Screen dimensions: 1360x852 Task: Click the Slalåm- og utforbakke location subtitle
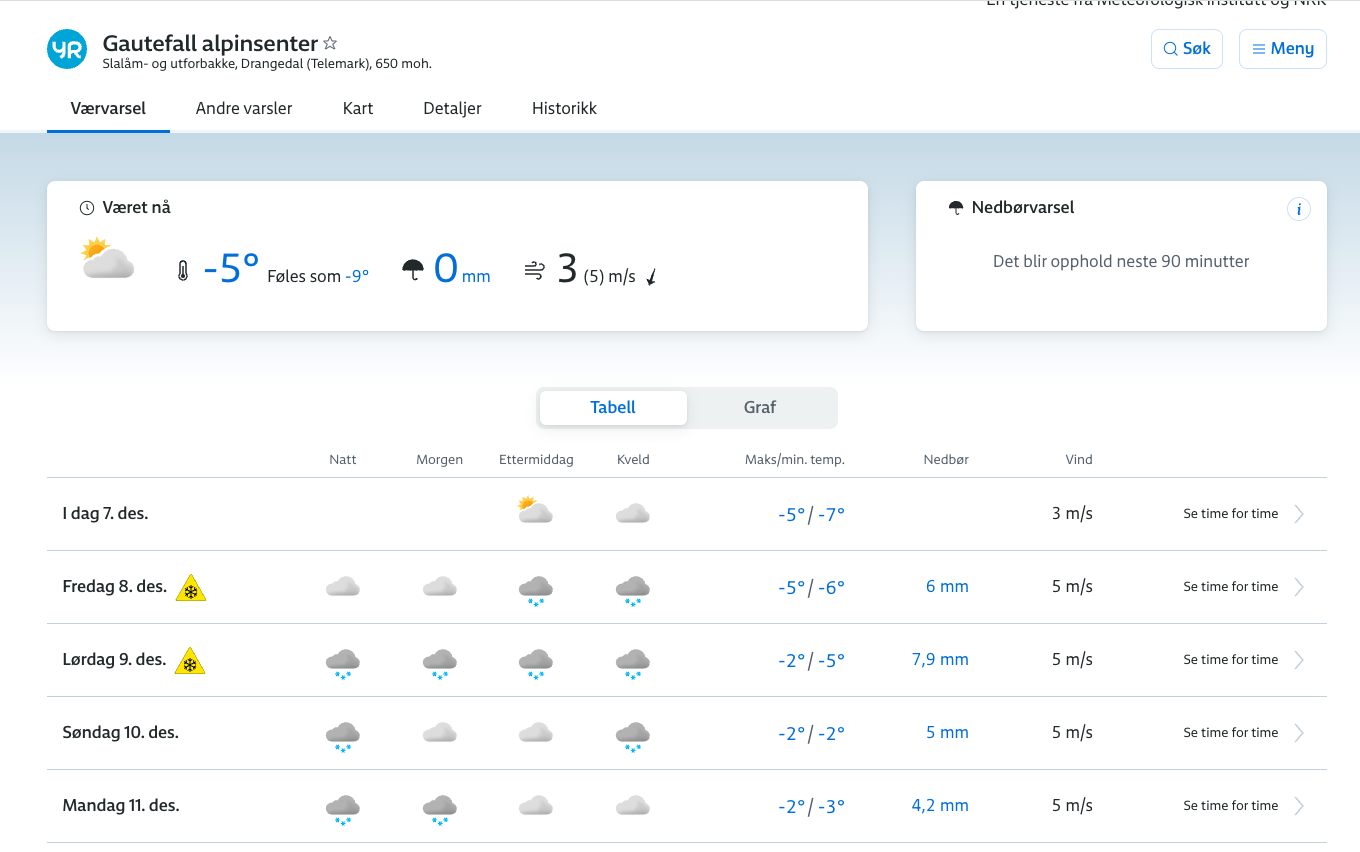[267, 65]
